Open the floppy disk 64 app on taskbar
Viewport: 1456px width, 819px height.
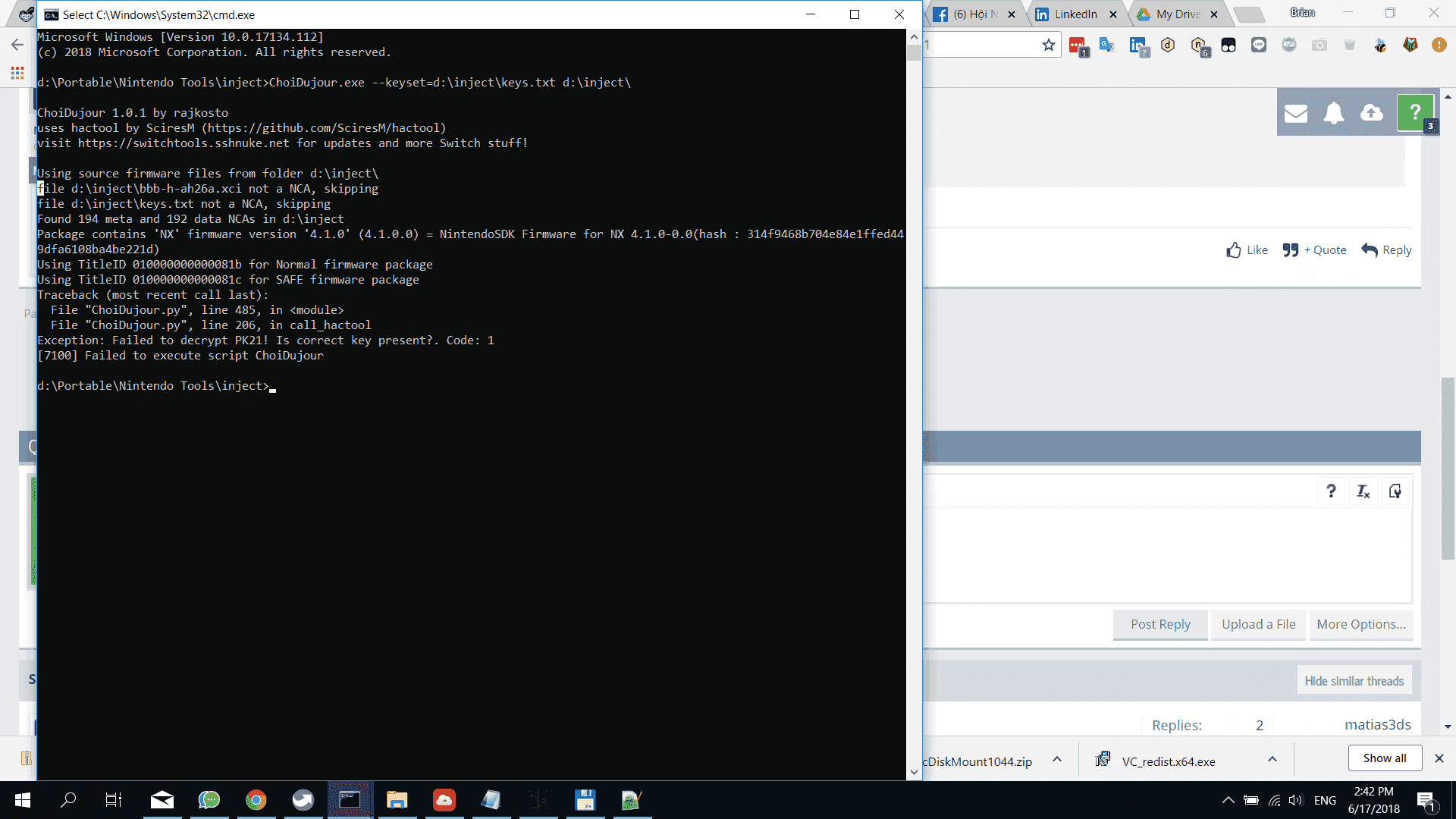coord(585,800)
